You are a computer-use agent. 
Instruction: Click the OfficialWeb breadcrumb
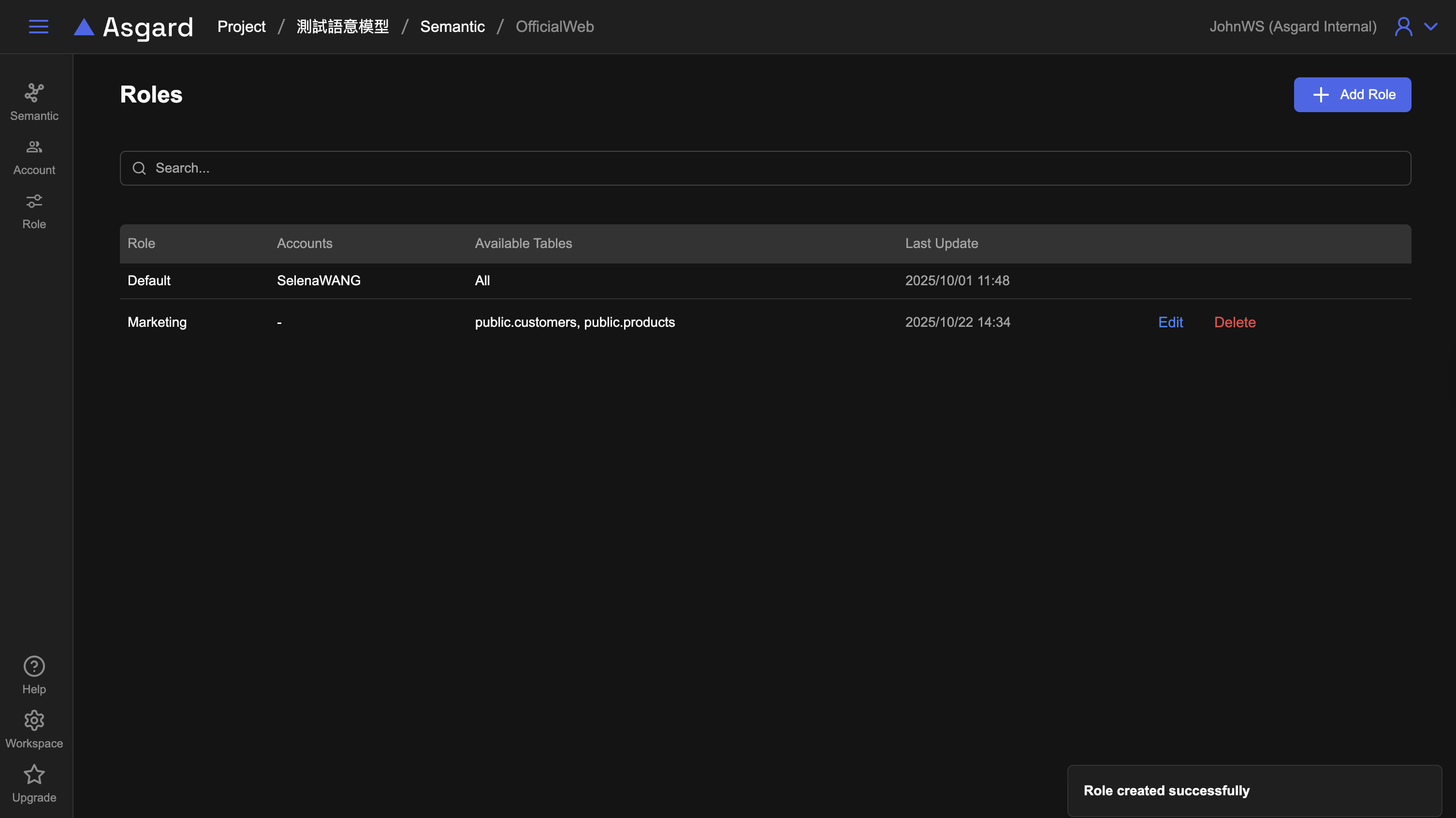tap(554, 27)
